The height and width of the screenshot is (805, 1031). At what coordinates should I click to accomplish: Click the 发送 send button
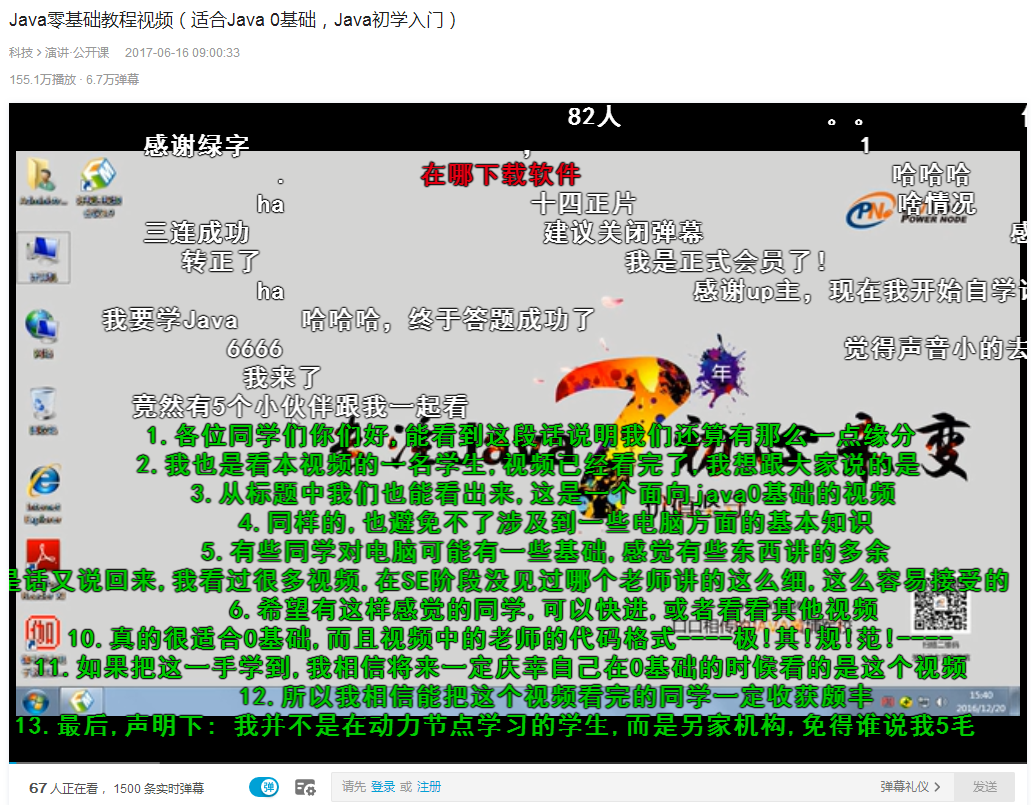click(x=984, y=787)
